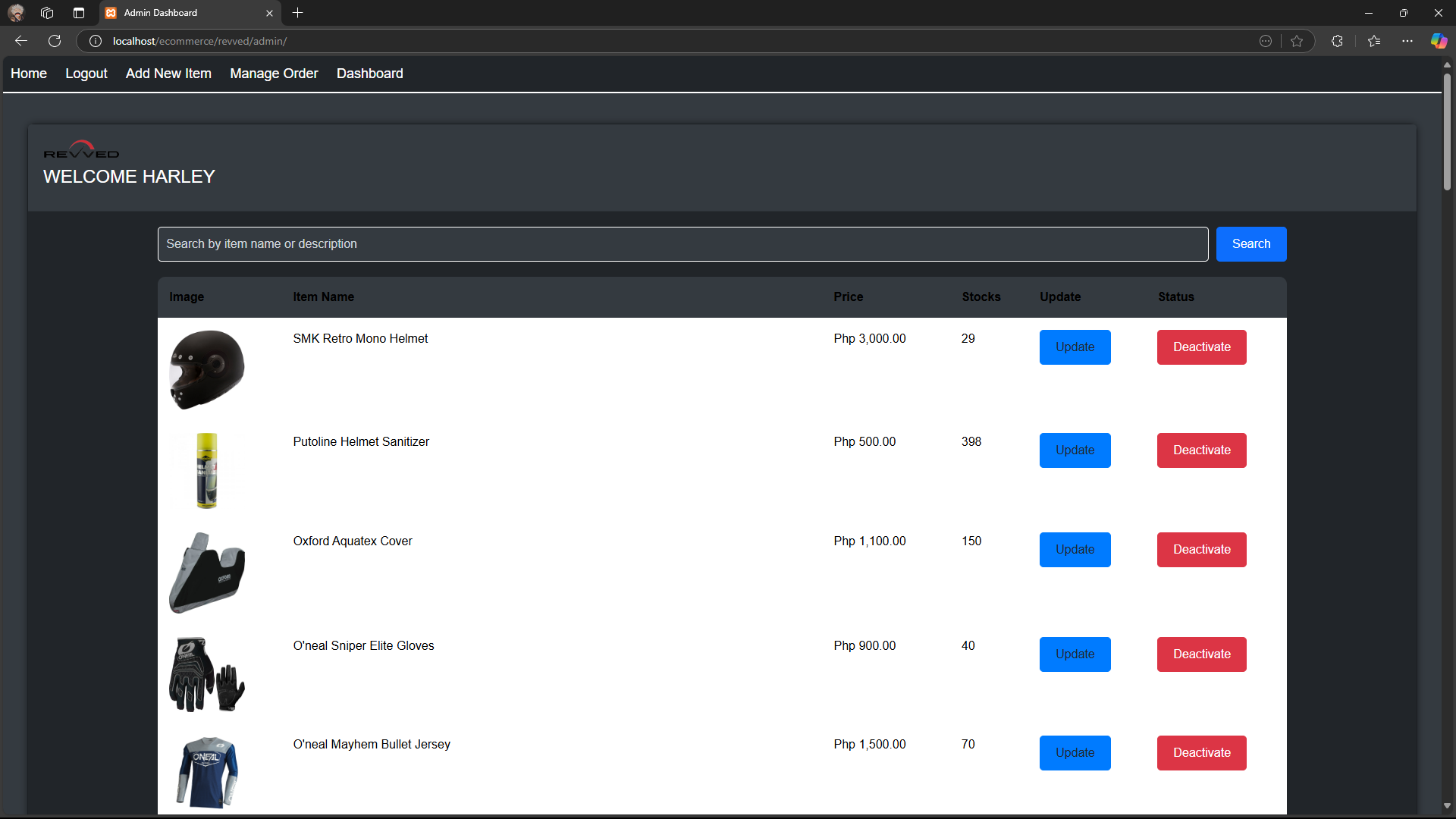Open browser Settings and more menu
1456x819 pixels.
[x=1407, y=41]
